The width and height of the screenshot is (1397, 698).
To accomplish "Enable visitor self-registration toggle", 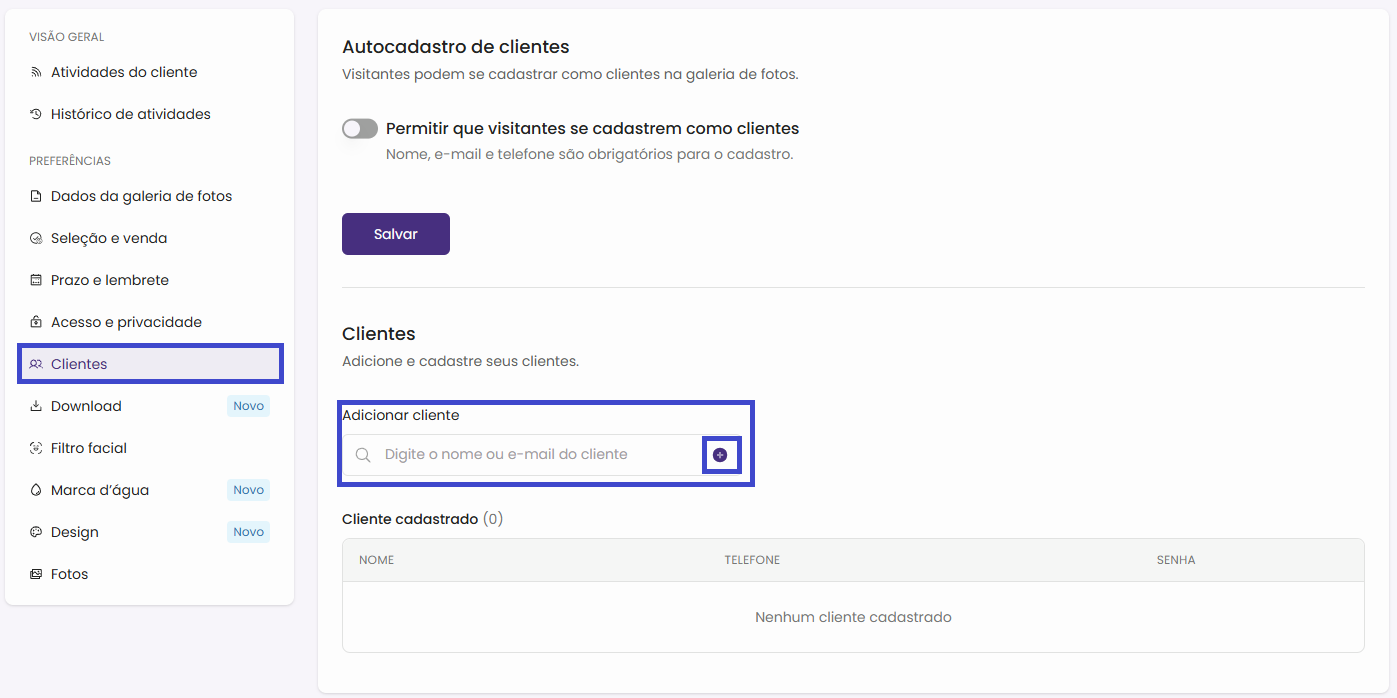I will [360, 129].
